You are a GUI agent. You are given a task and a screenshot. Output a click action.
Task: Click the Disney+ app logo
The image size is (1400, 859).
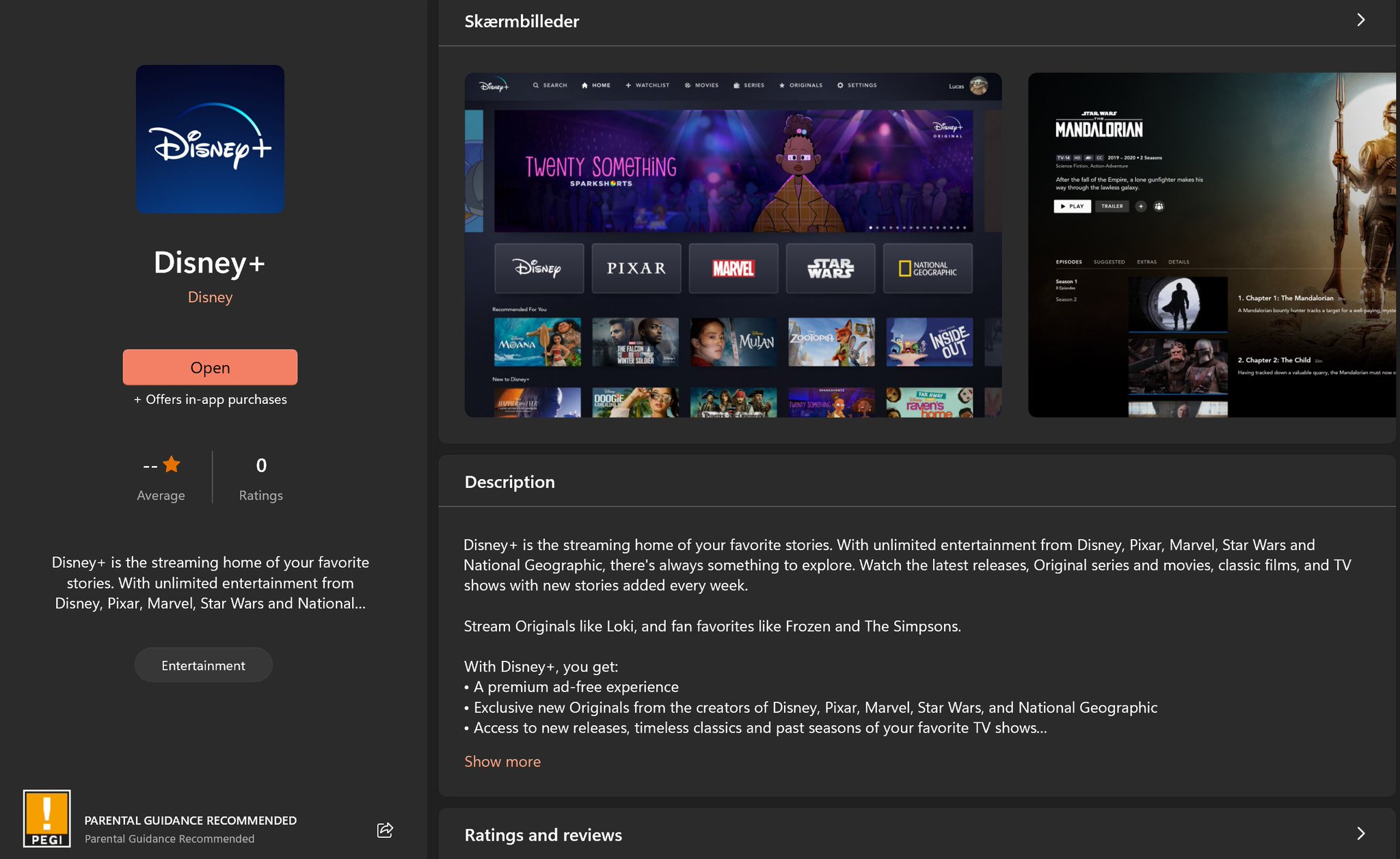click(x=209, y=138)
